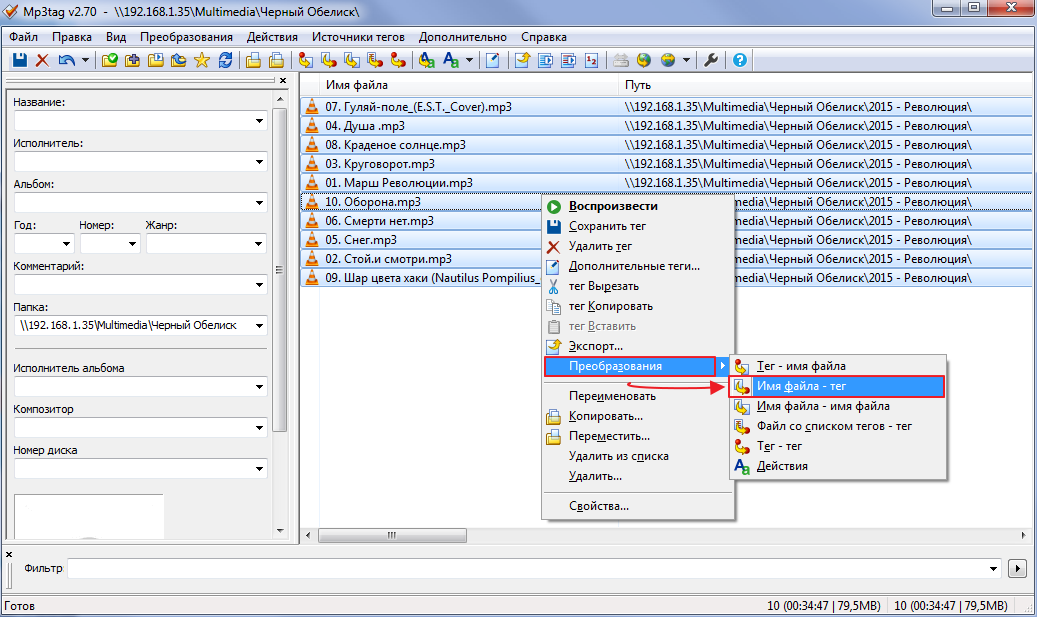The width and height of the screenshot is (1037, 617).
Task: Expand the Название field dropdown
Action: click(x=259, y=121)
